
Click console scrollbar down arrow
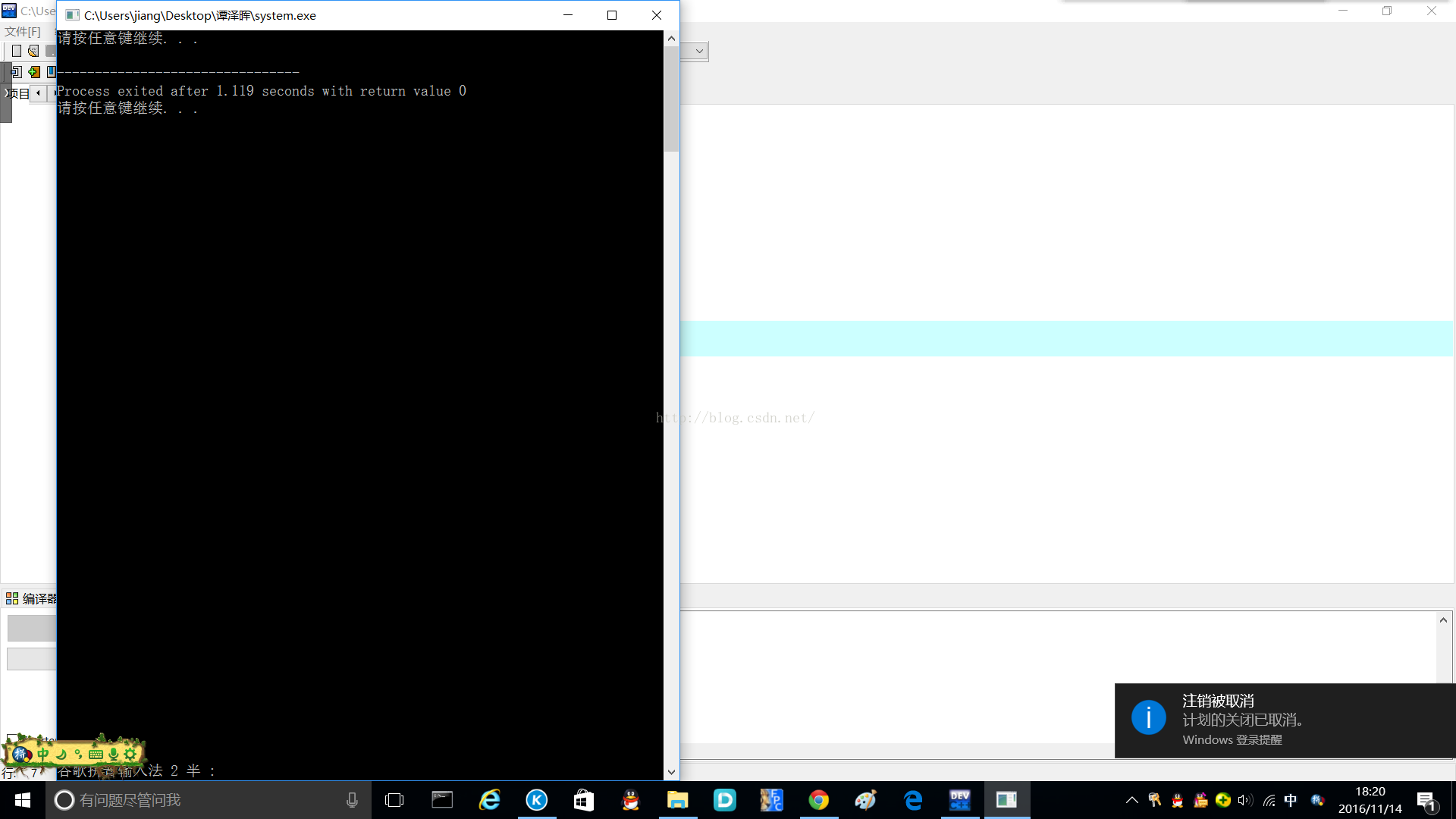click(x=671, y=772)
